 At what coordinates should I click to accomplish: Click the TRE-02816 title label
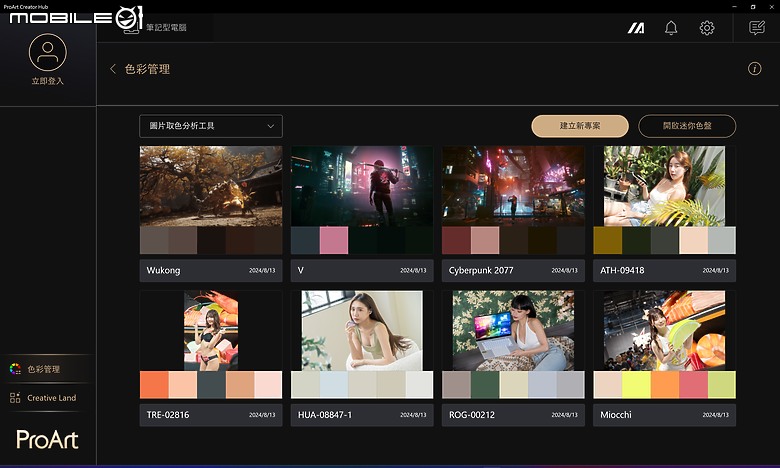coord(168,415)
